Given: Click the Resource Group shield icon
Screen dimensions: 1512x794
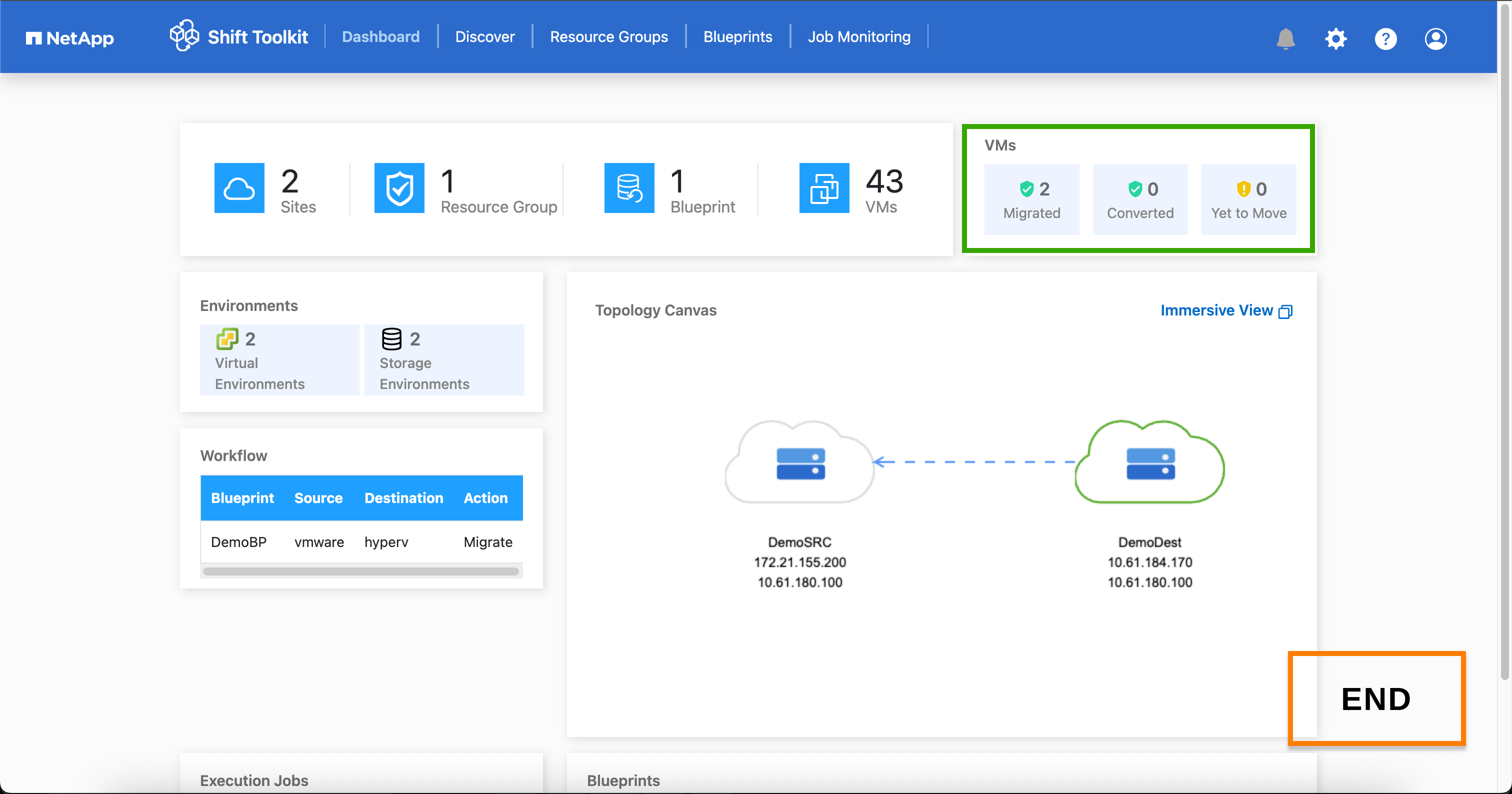Looking at the screenshot, I should click(x=399, y=188).
